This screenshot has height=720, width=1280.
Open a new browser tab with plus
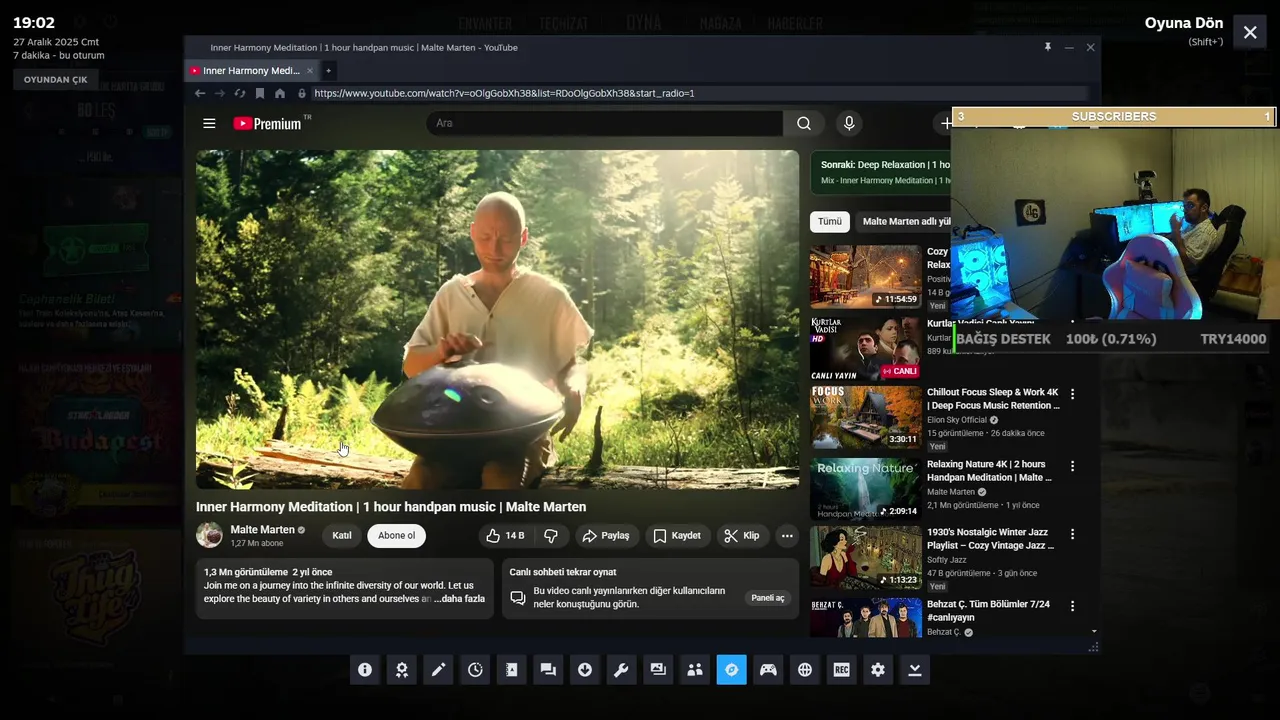pyautogui.click(x=328, y=71)
